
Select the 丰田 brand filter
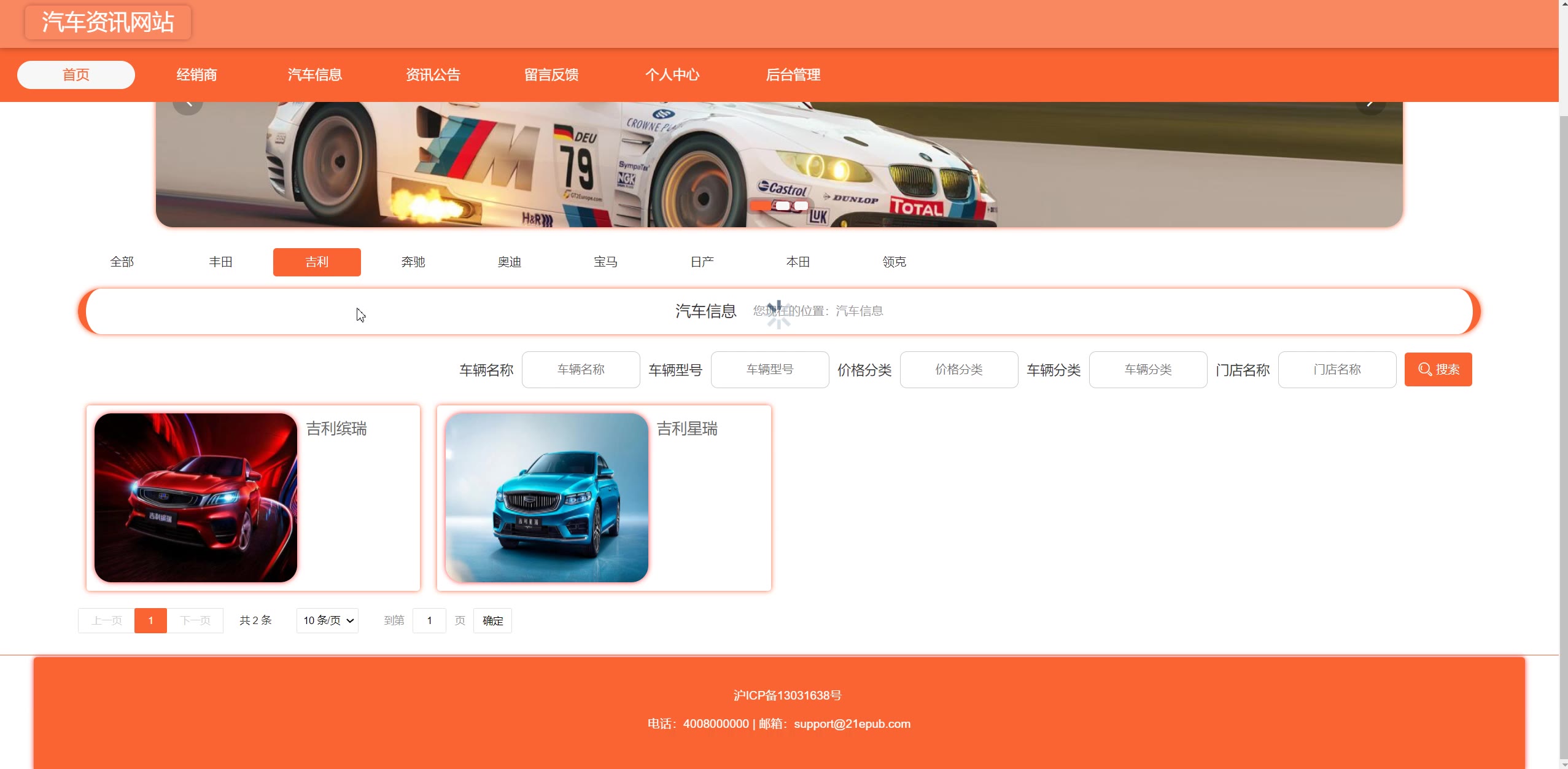click(x=221, y=262)
